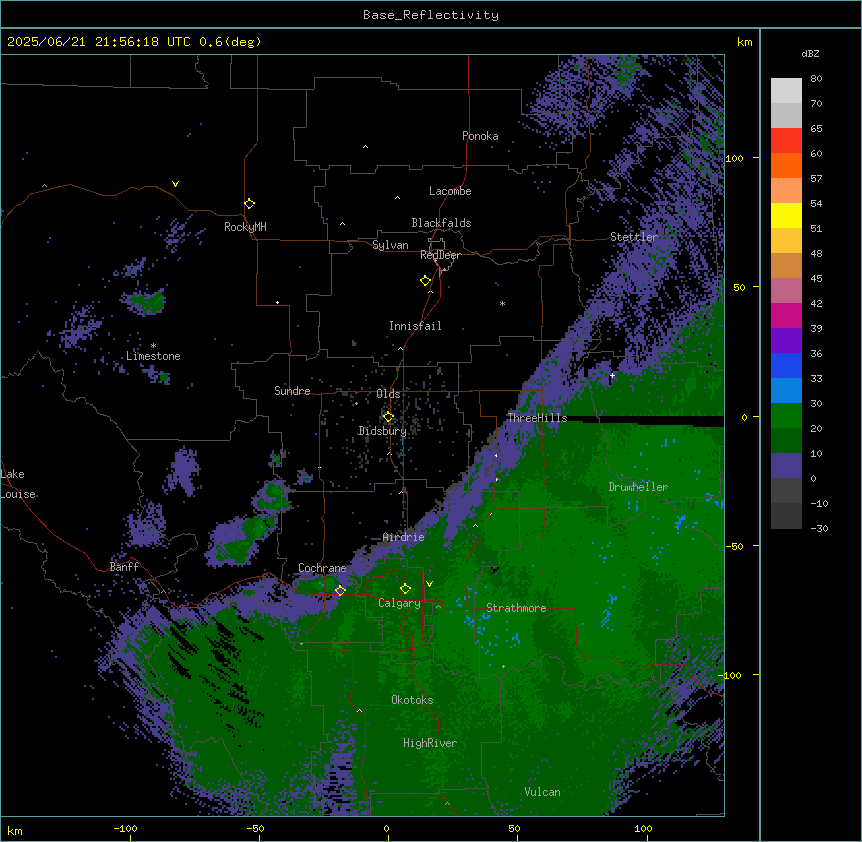
Task: Click the dBZ legend heading
Action: [x=810, y=54]
